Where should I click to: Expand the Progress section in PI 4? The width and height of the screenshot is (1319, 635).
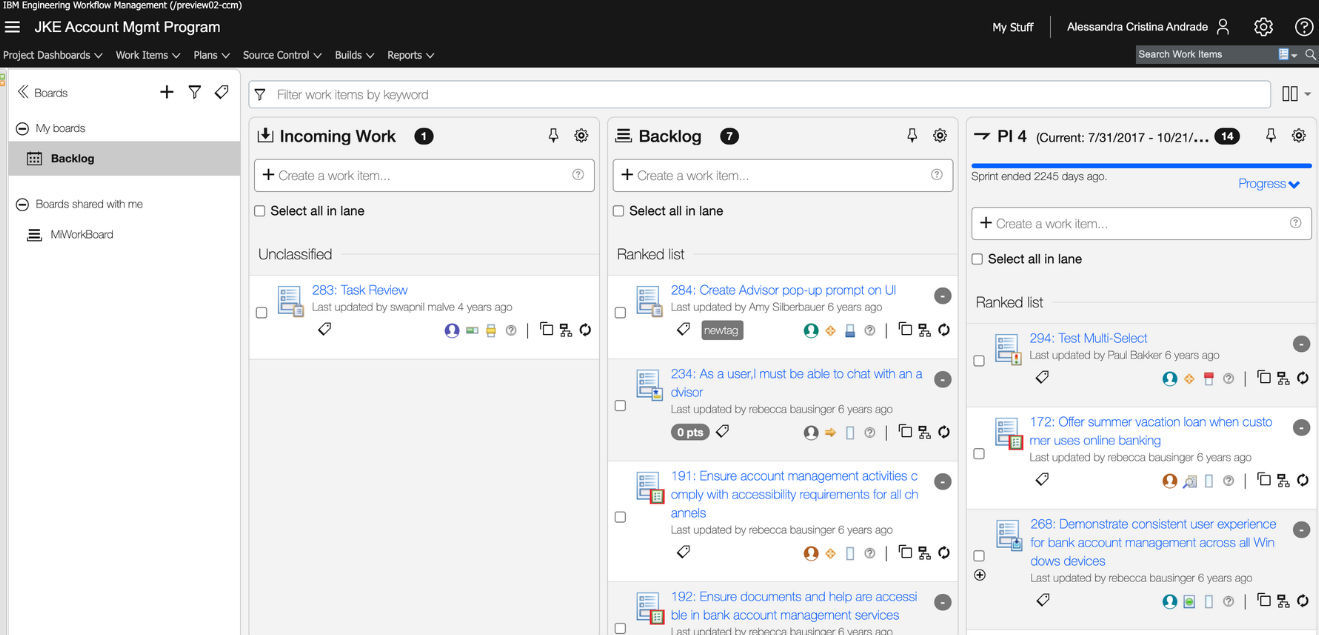coord(1268,183)
